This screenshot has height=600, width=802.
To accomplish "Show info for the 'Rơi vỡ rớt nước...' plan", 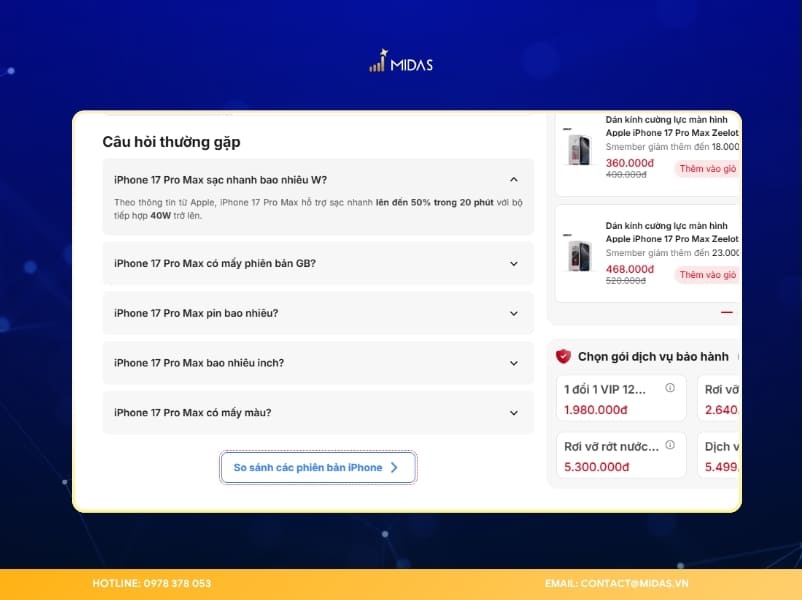I will (x=670, y=445).
